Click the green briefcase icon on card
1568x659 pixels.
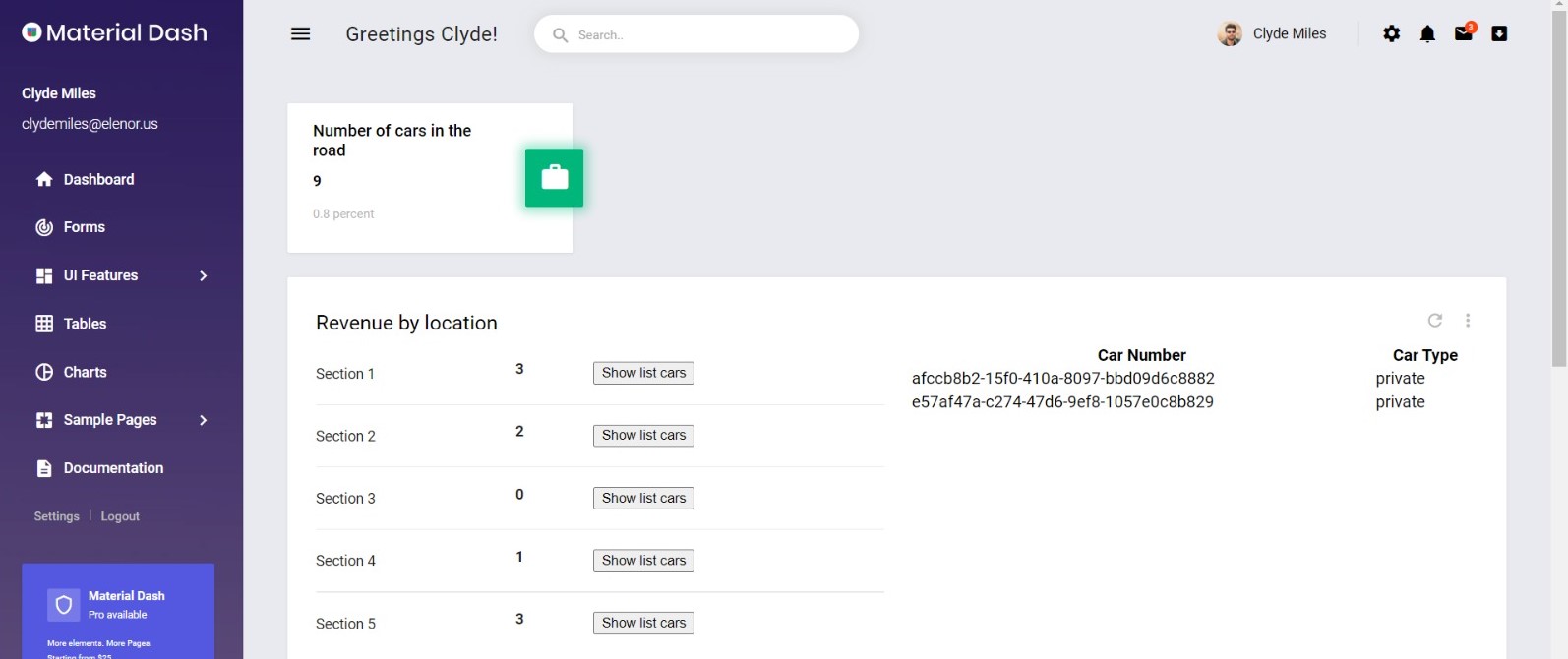tap(554, 177)
